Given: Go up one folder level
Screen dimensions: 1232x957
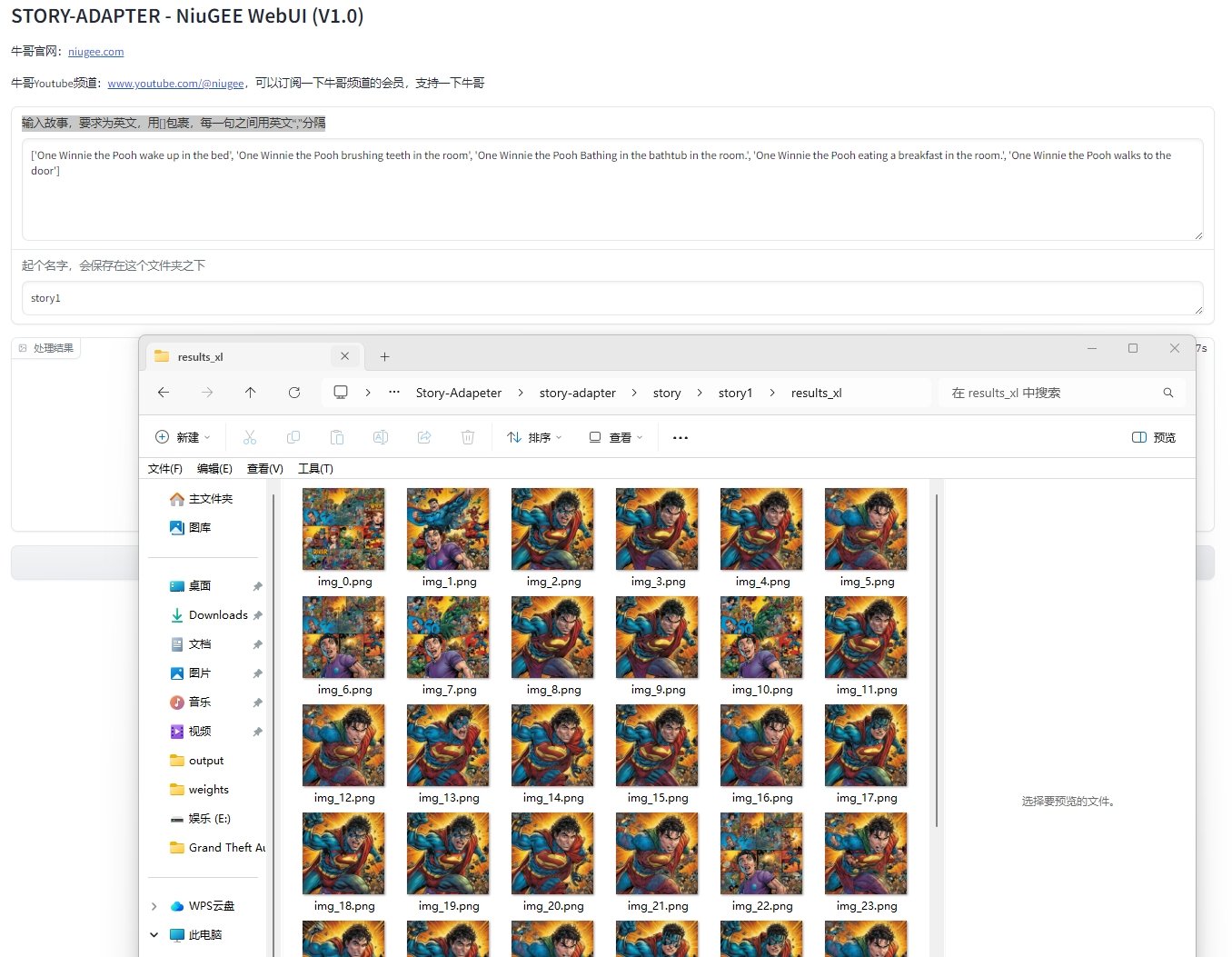Looking at the screenshot, I should 250,393.
